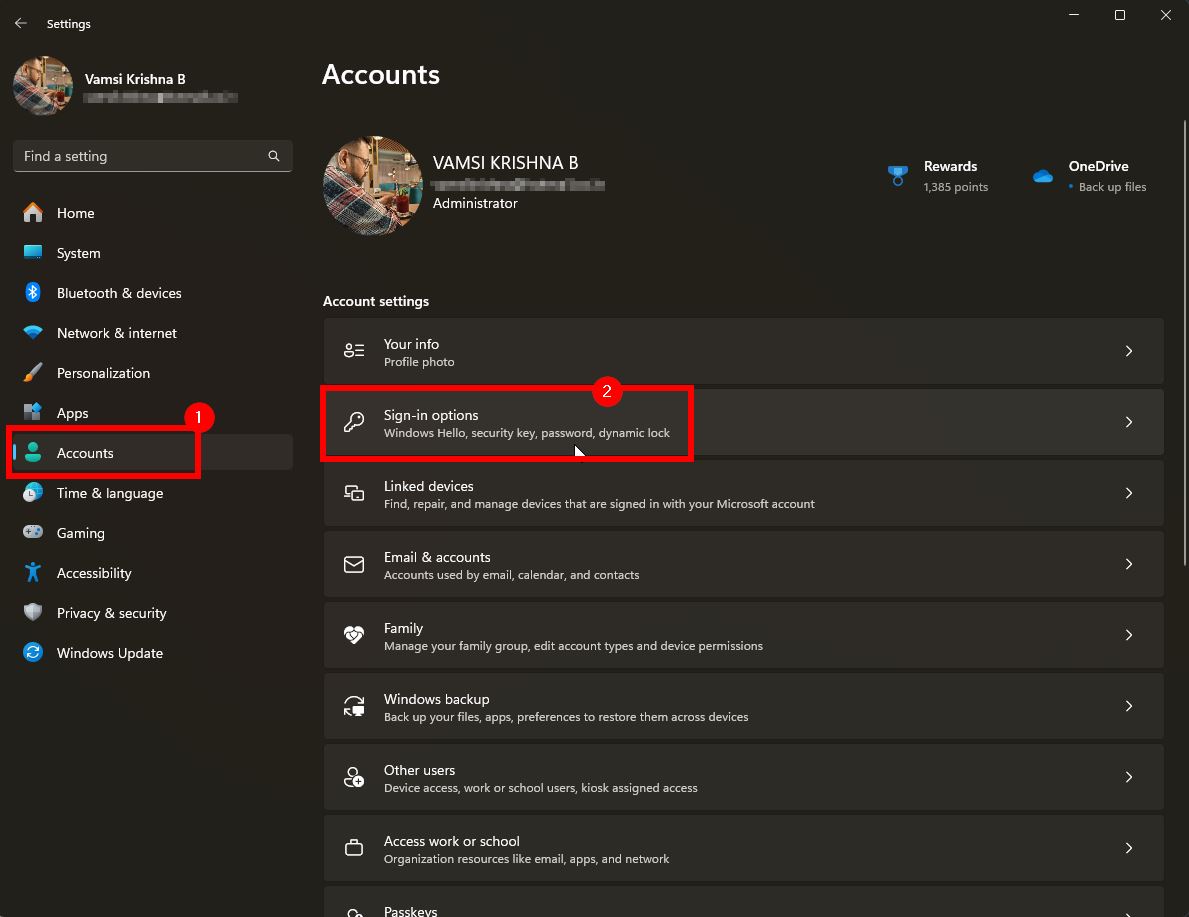Open Access work or school
The width and height of the screenshot is (1189, 917).
click(743, 848)
